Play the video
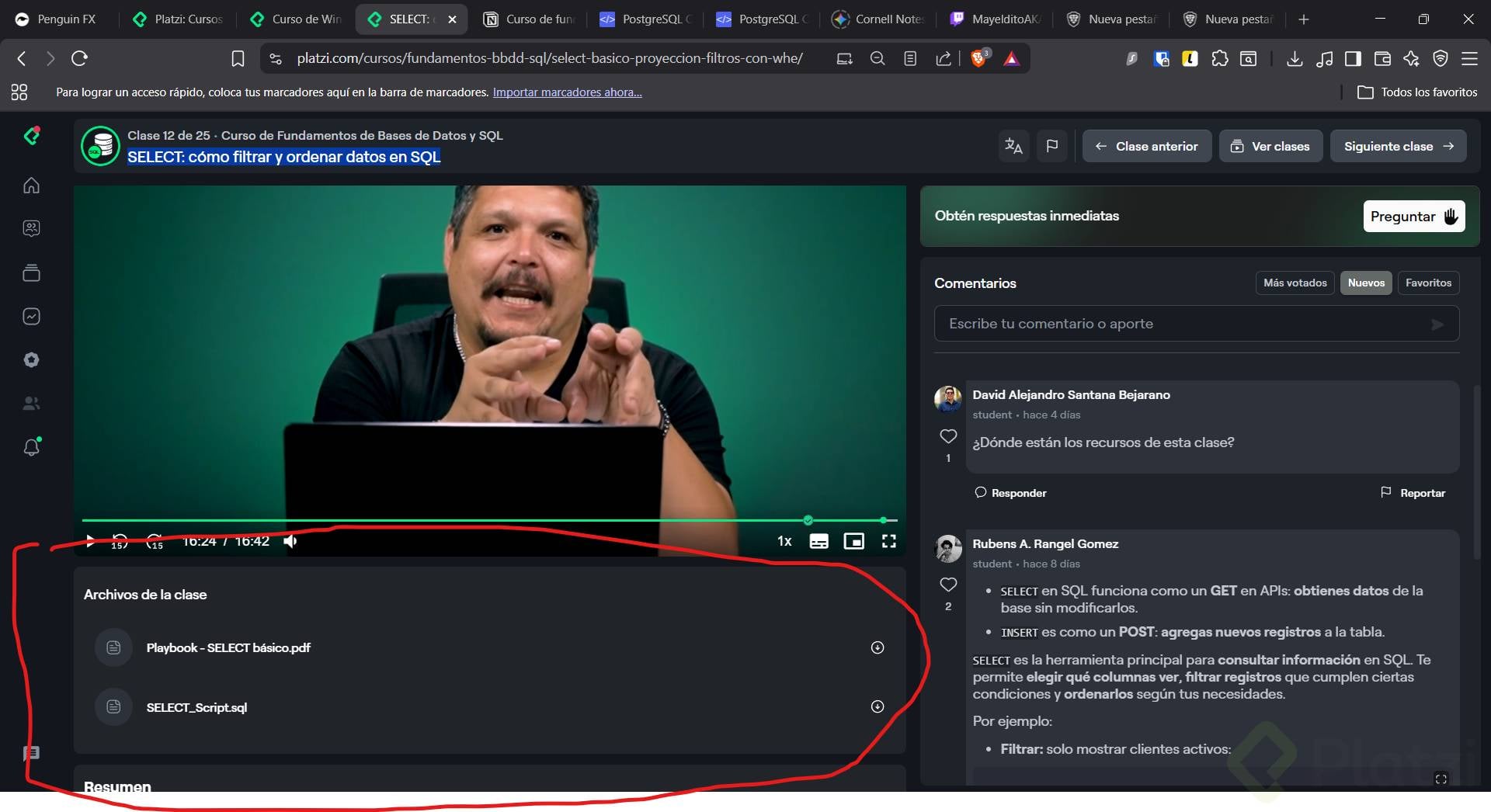 (x=90, y=541)
